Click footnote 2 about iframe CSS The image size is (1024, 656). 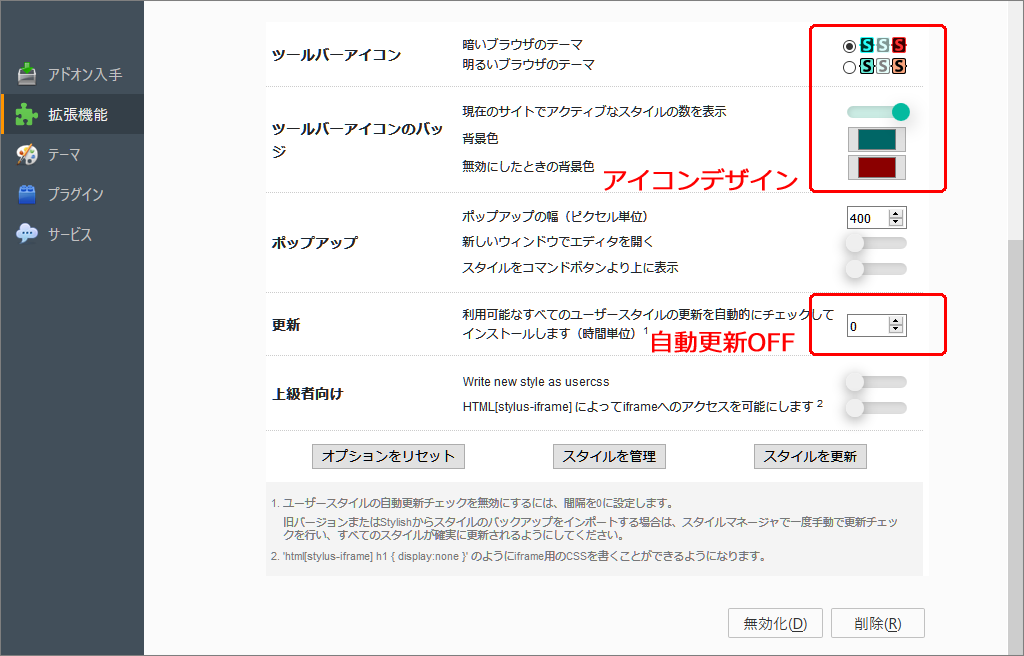[519, 556]
